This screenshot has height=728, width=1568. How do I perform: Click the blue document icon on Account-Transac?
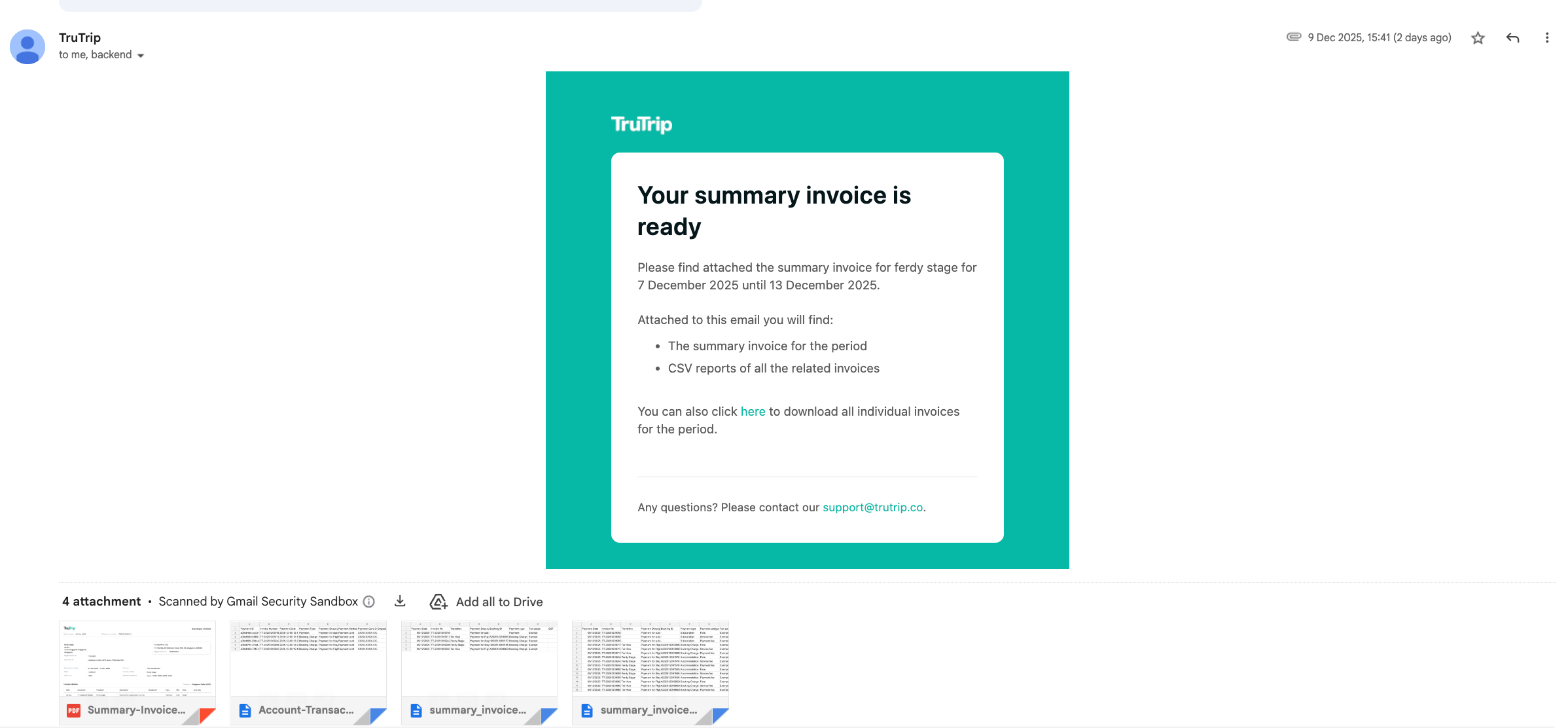[245, 710]
